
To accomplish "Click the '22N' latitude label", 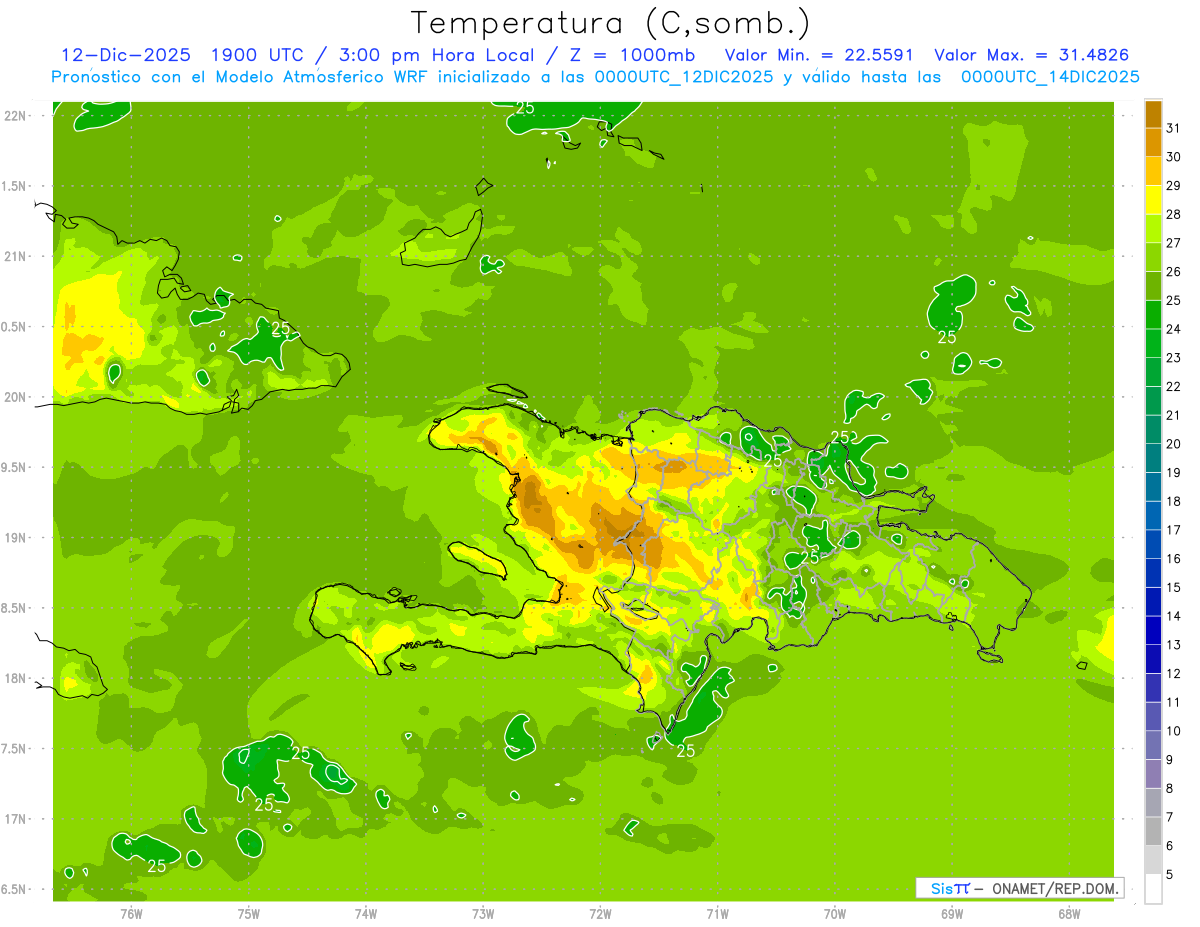I will click(x=16, y=115).
